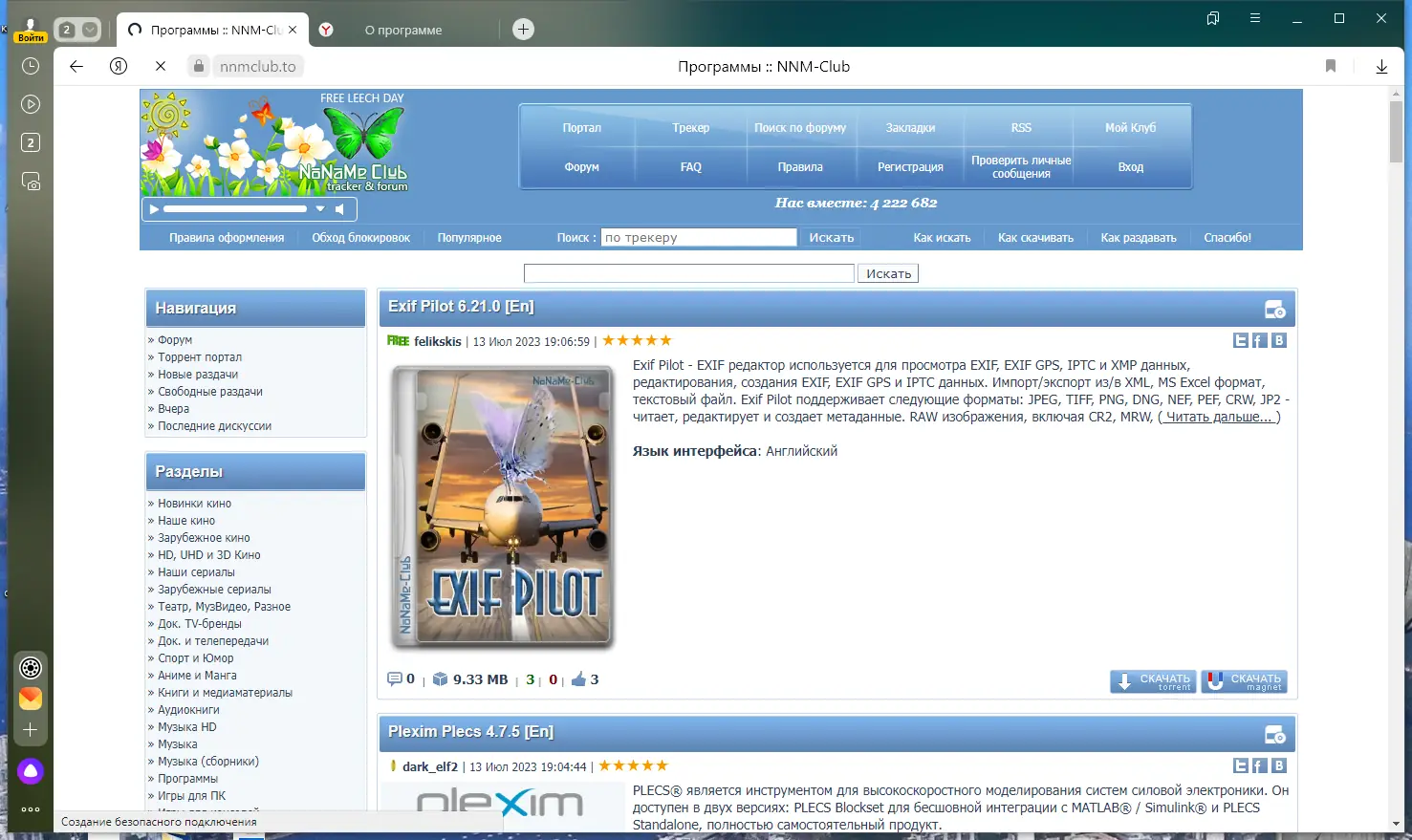Open browser history clock icon in sidebar
This screenshot has width=1412, height=840.
pyautogui.click(x=31, y=66)
